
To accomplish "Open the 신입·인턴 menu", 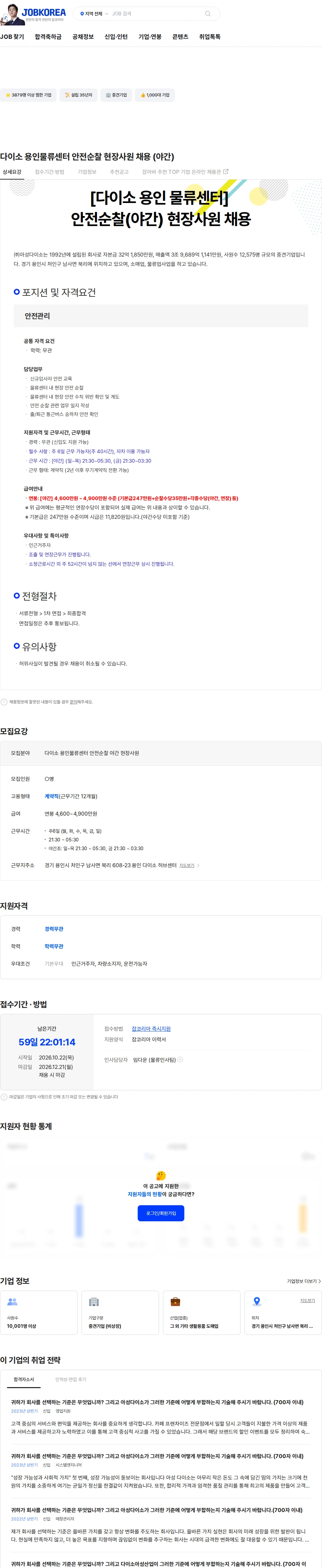I will [x=116, y=37].
